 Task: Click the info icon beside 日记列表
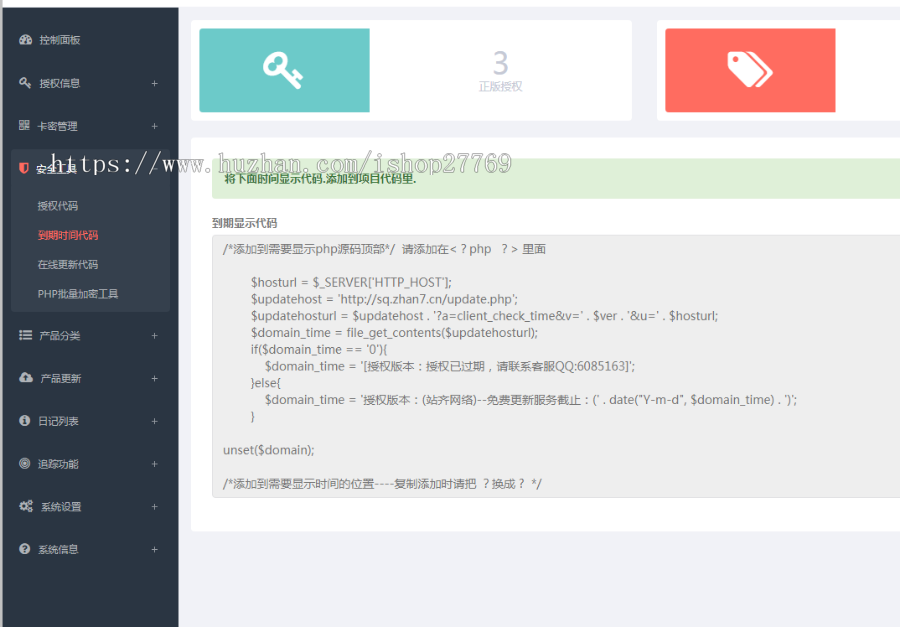(x=25, y=421)
